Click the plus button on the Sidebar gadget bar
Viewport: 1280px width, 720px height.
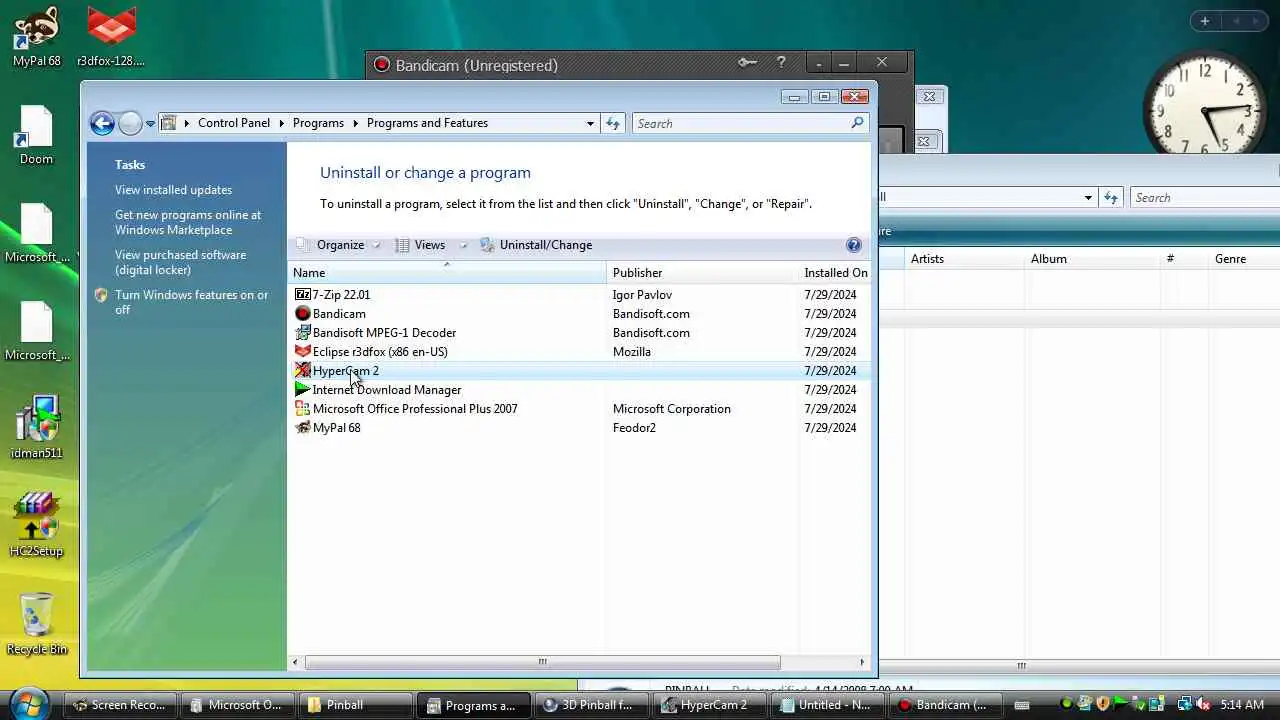(x=1204, y=21)
